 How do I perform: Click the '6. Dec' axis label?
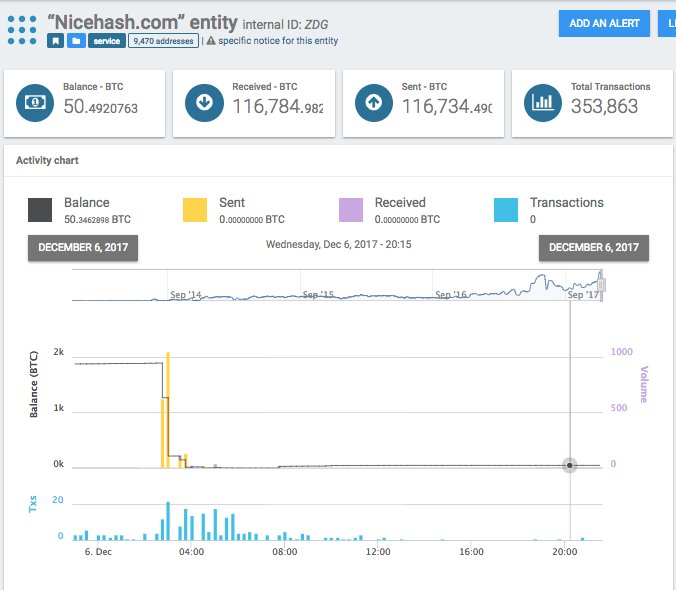tap(98, 552)
